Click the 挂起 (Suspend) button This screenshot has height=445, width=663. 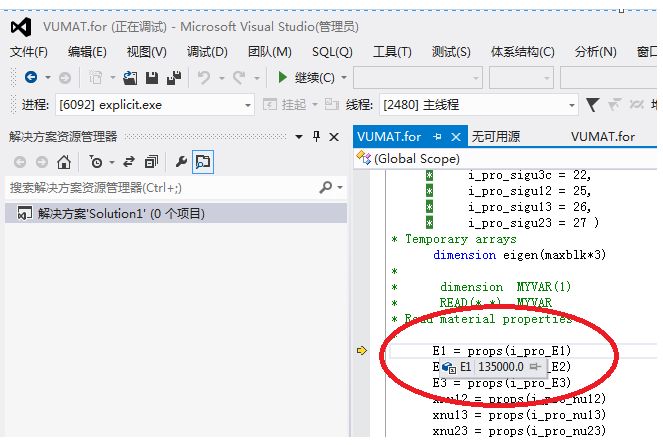[284, 104]
